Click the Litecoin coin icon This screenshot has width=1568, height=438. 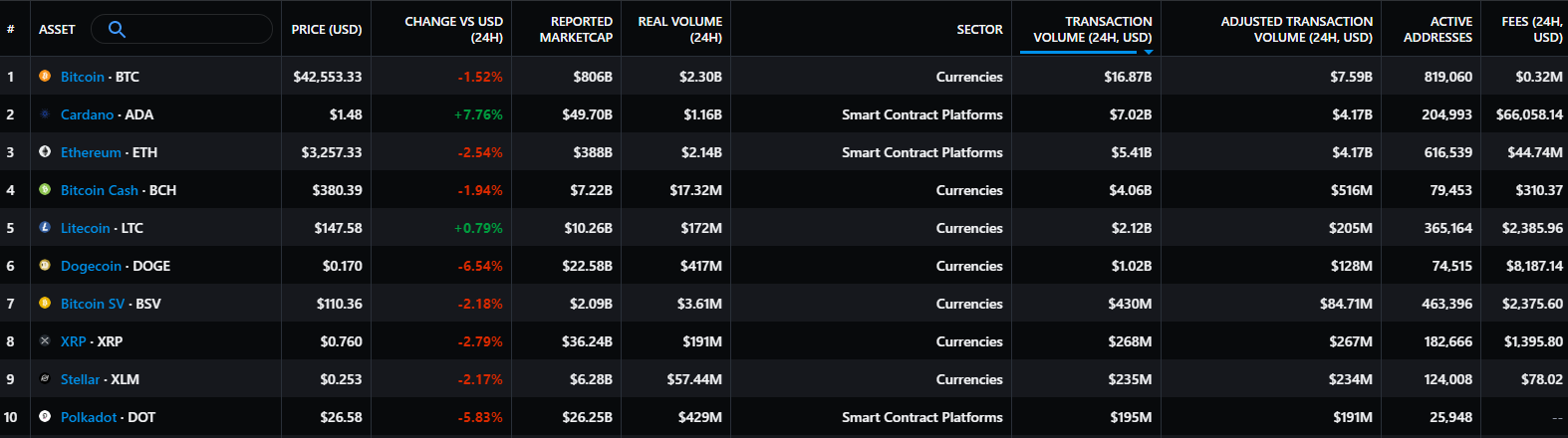(45, 228)
